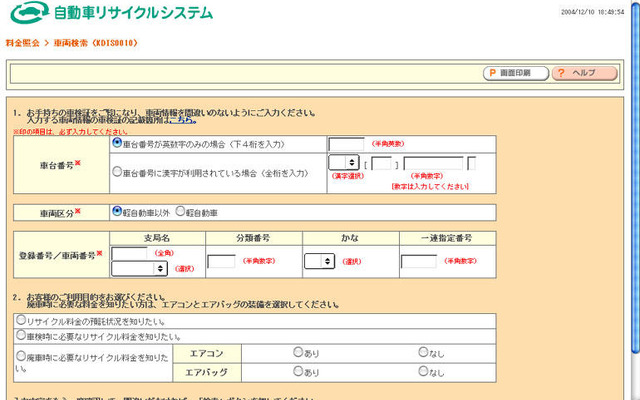Choose 軽自動車 vehicle category
The image size is (640, 400).
click(x=180, y=211)
